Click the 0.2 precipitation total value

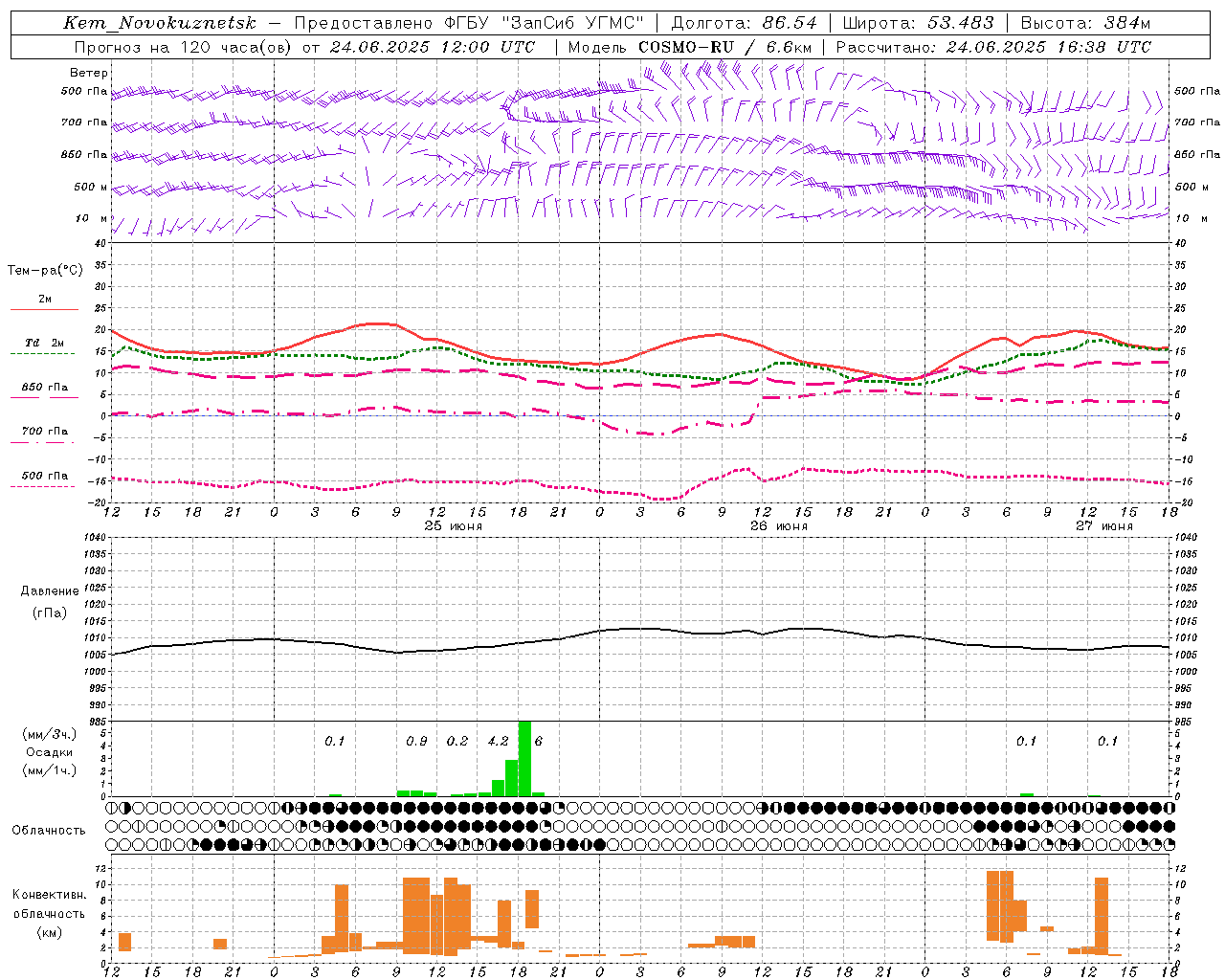click(457, 742)
